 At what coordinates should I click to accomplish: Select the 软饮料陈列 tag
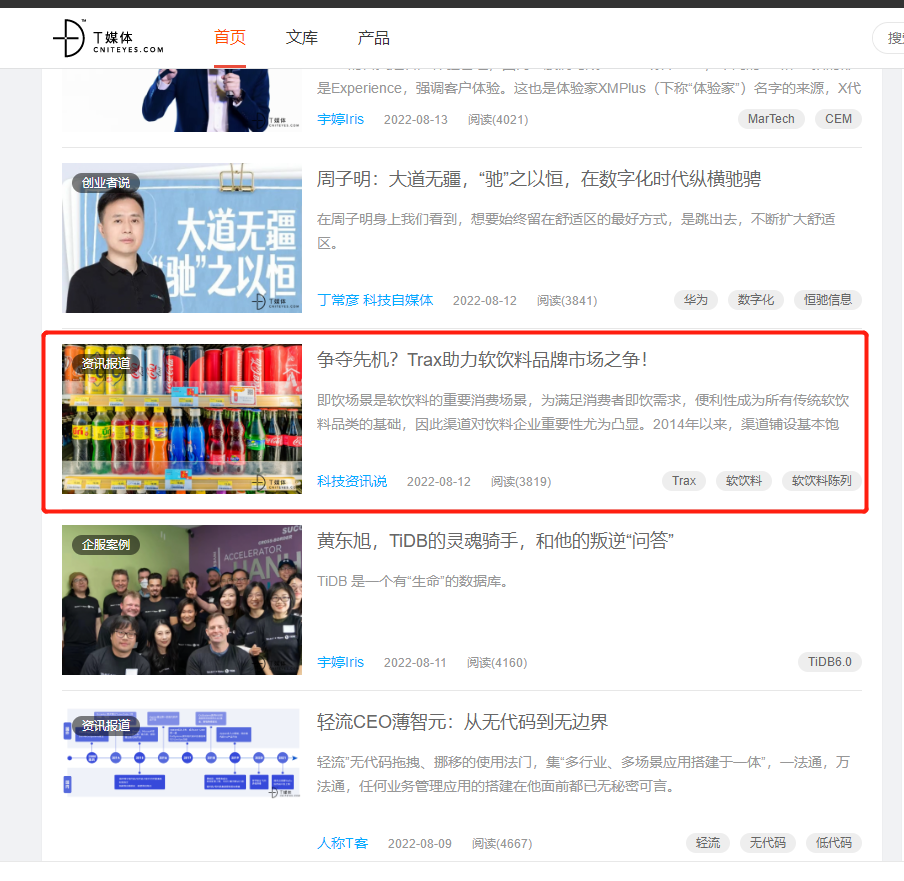click(x=822, y=481)
